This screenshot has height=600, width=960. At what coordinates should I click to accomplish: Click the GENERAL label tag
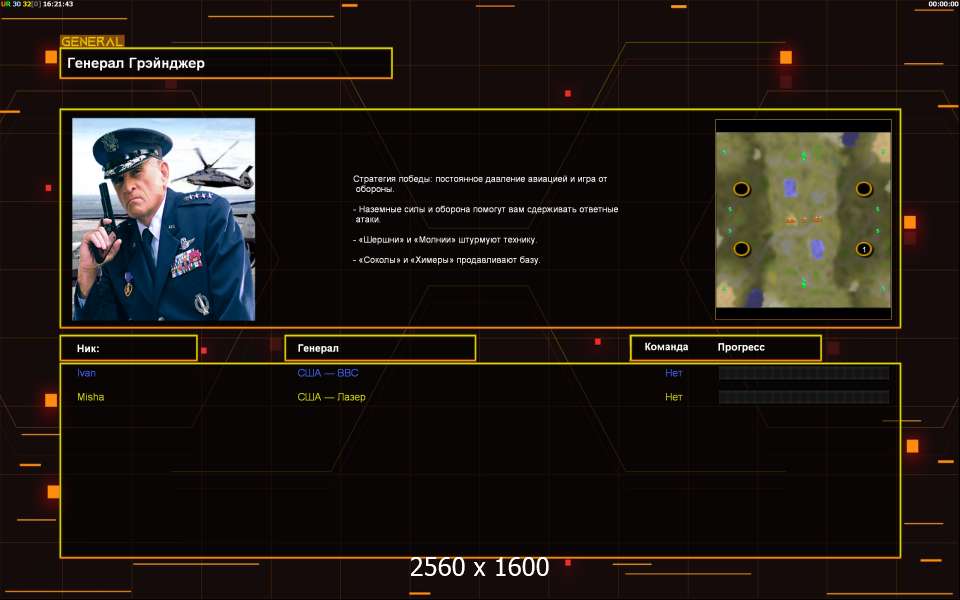click(x=92, y=42)
